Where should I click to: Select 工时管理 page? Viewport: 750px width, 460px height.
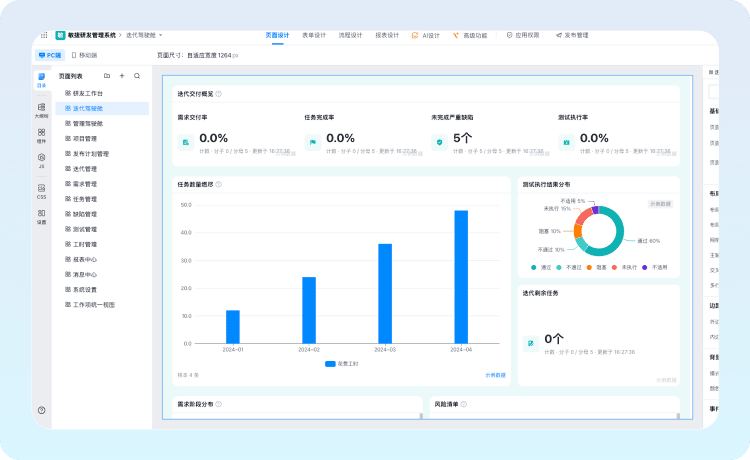(102, 244)
